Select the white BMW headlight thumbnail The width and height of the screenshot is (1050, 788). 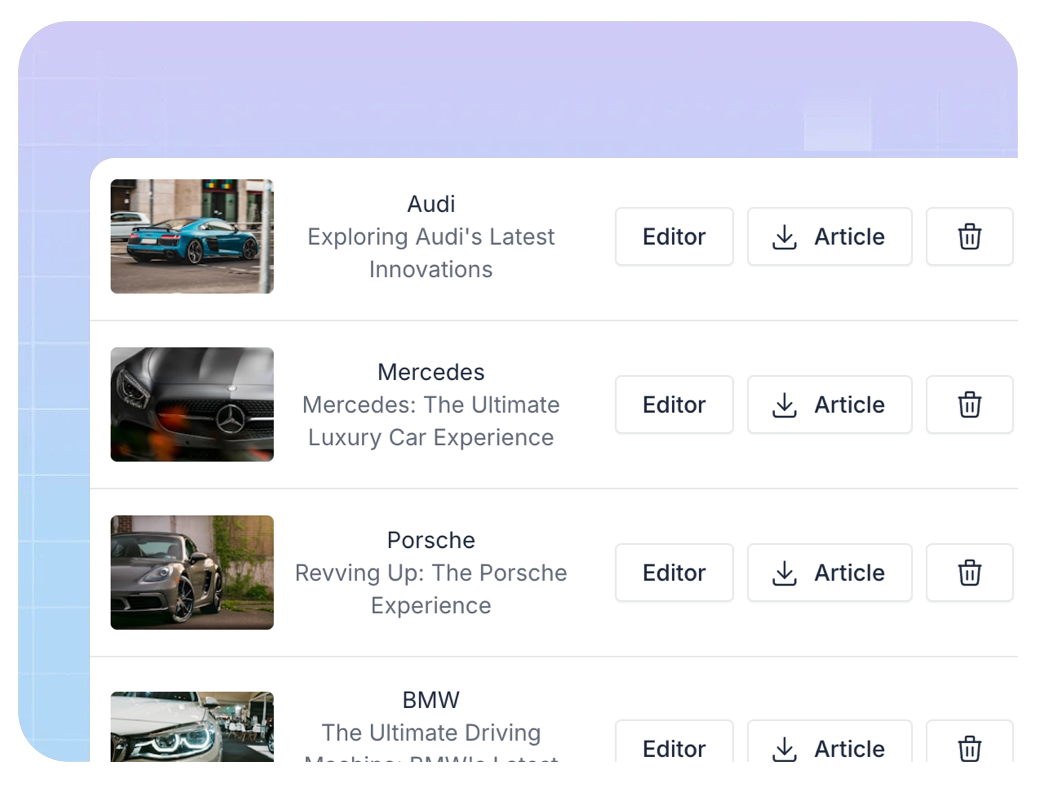click(192, 727)
